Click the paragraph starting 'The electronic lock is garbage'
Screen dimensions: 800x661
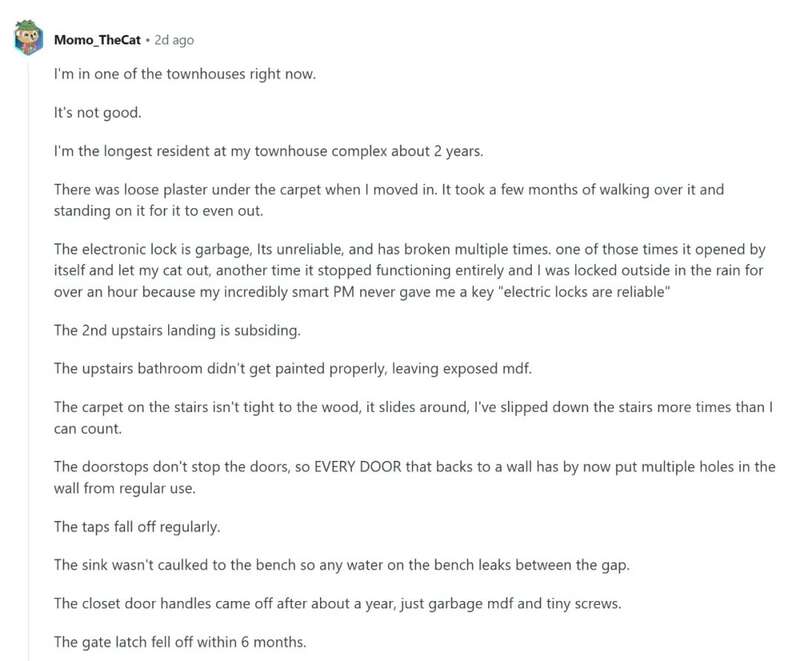tap(410, 270)
